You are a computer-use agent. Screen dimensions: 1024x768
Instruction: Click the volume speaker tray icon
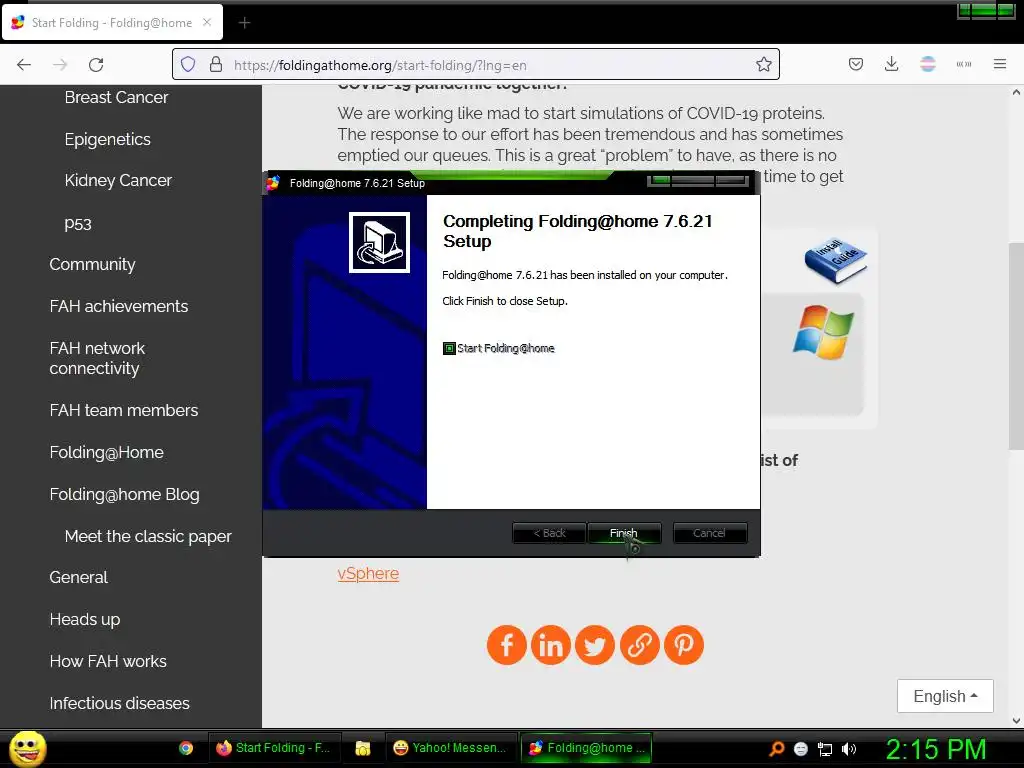tap(849, 749)
